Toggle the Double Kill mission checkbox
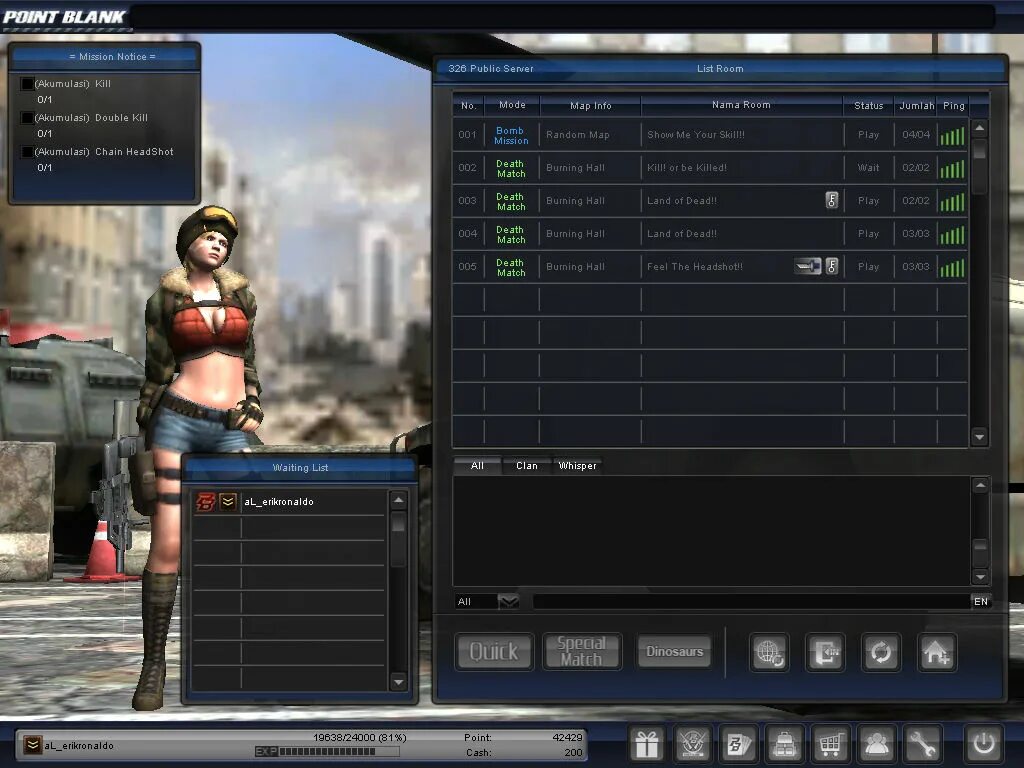 click(x=27, y=118)
